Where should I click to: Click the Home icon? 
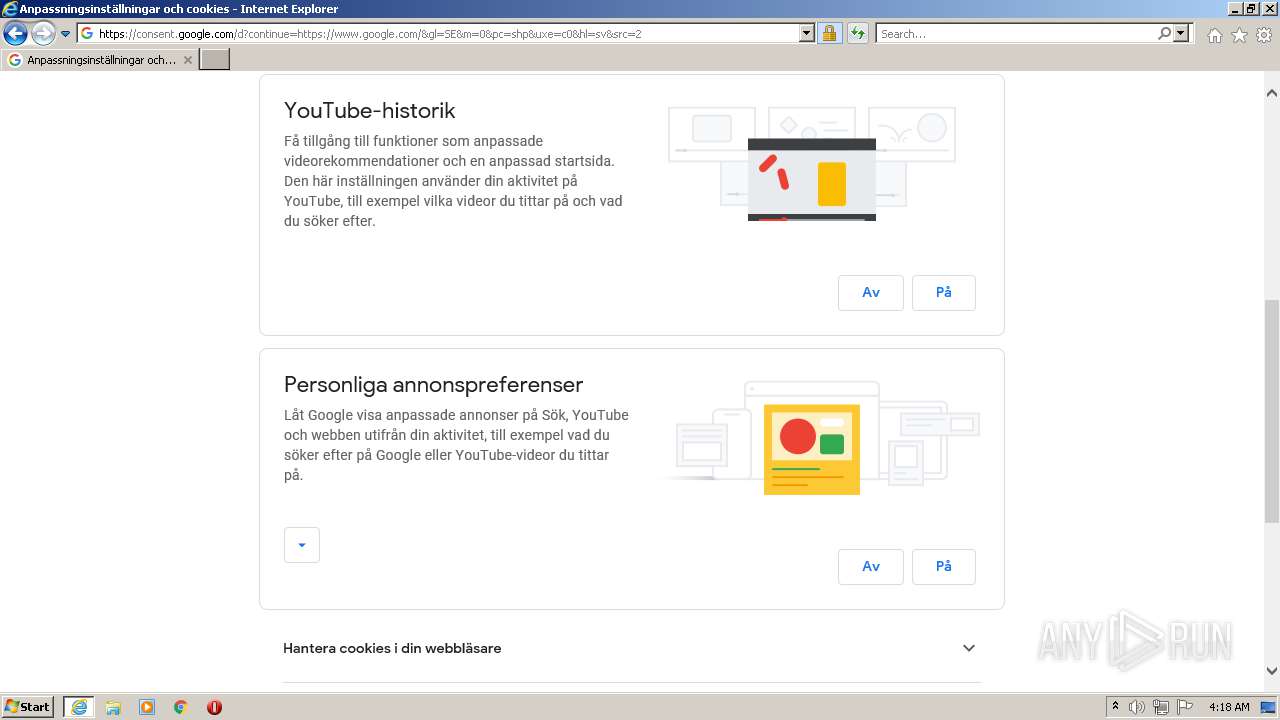[1214, 35]
